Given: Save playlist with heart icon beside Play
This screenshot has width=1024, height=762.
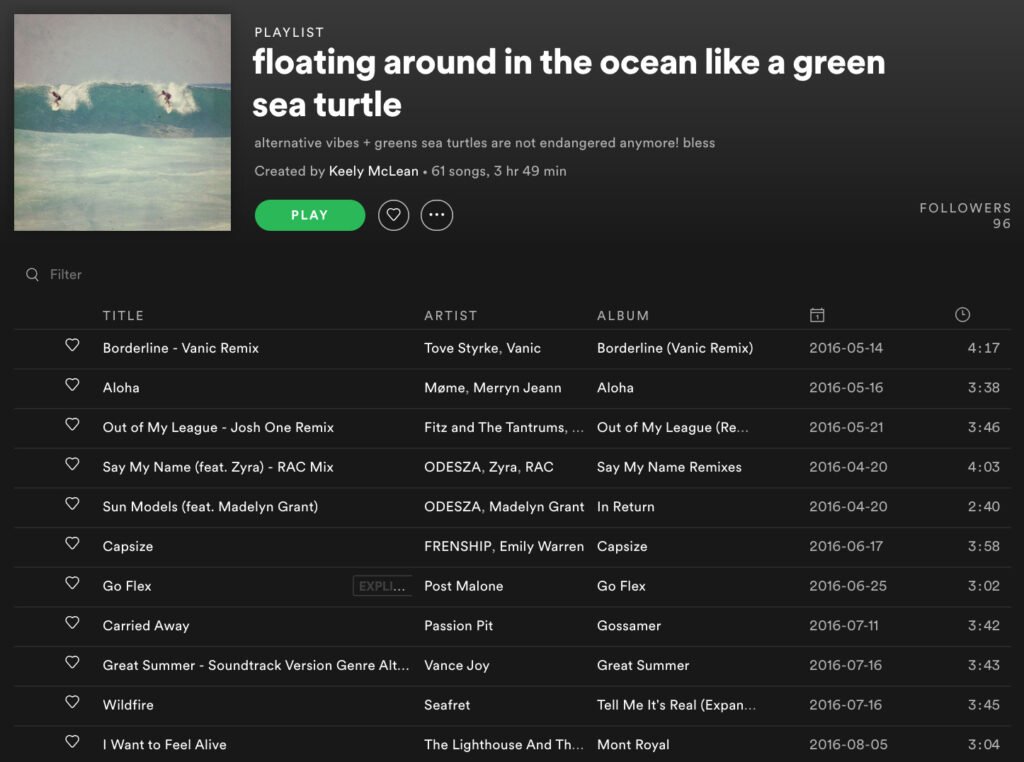Looking at the screenshot, I should click(x=393, y=215).
